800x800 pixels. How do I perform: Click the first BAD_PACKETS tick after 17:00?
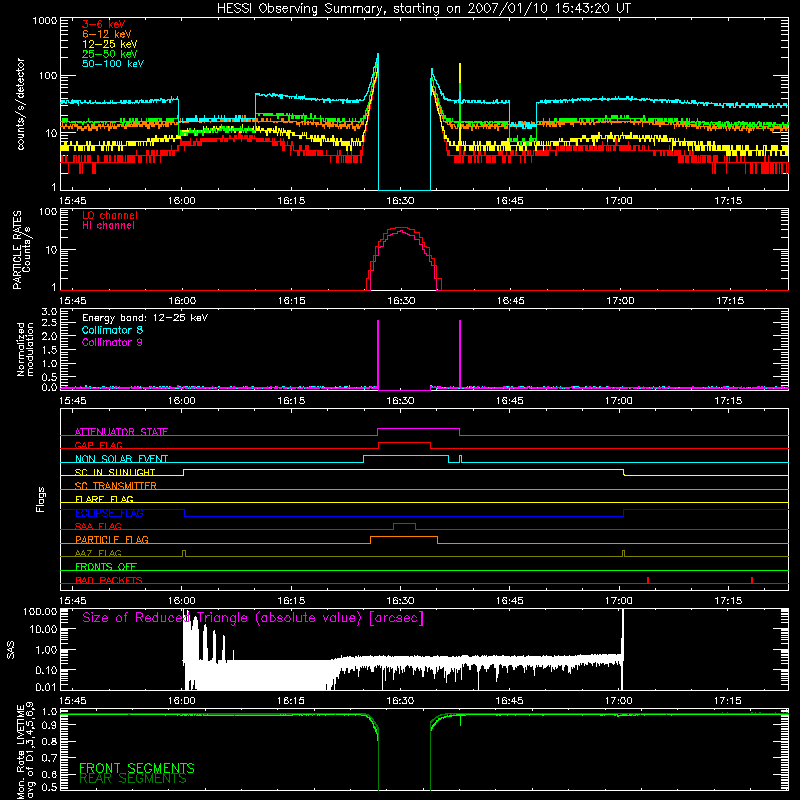point(648,580)
